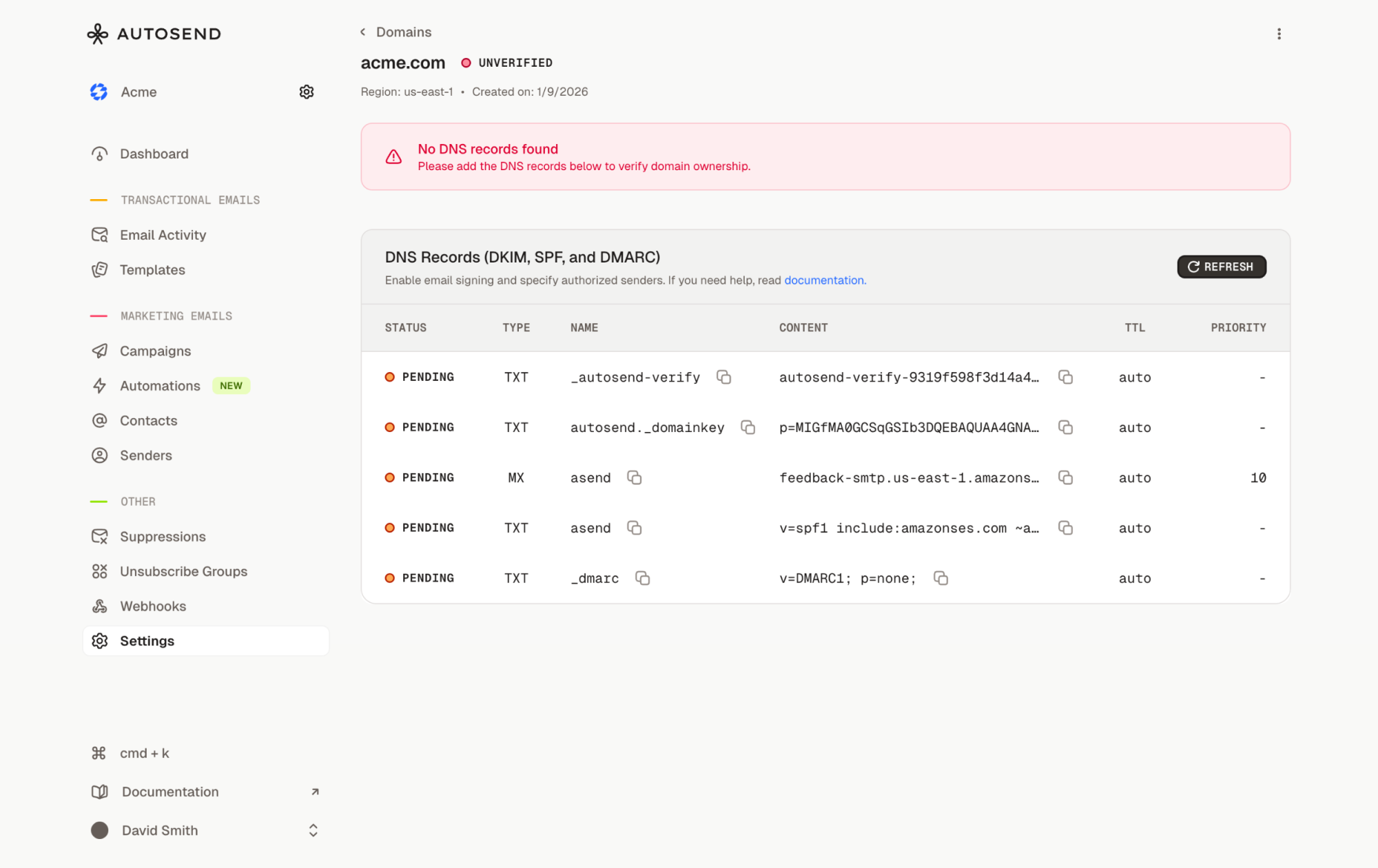Expand the David Smith account switcher
Viewport: 1378px width, 868px height.
[313, 830]
